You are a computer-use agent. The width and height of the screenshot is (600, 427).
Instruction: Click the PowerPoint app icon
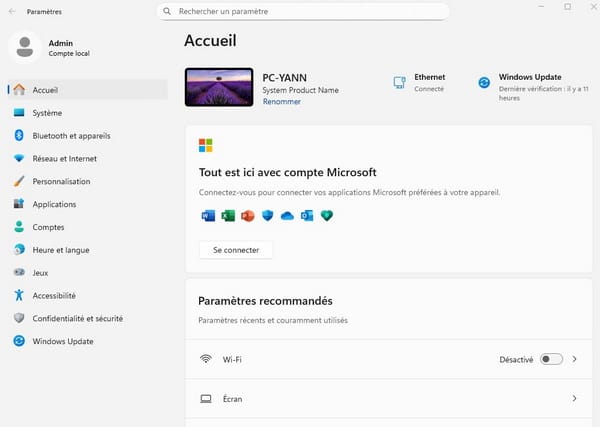248,216
